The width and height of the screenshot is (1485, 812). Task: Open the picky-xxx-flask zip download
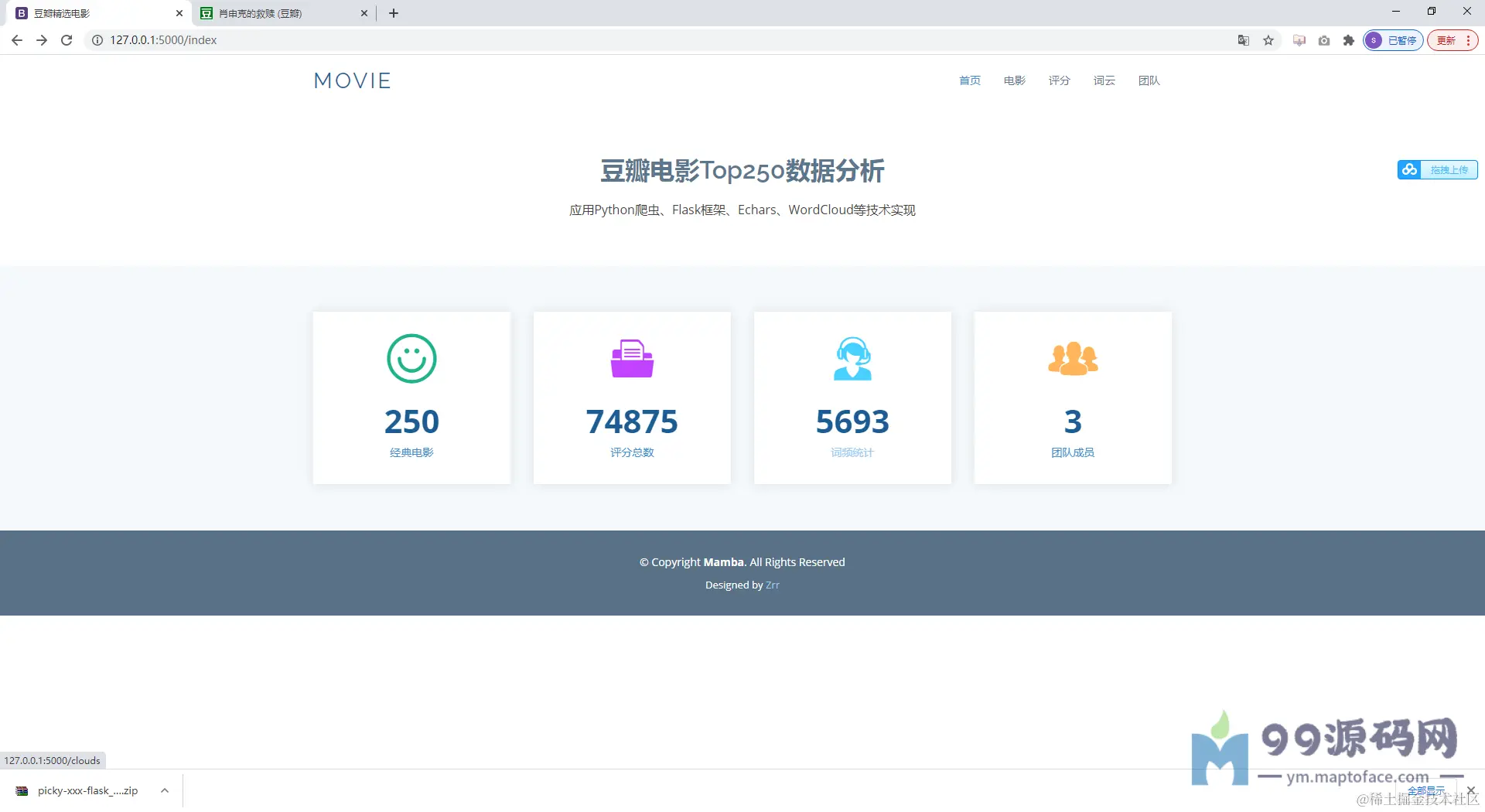coord(87,790)
